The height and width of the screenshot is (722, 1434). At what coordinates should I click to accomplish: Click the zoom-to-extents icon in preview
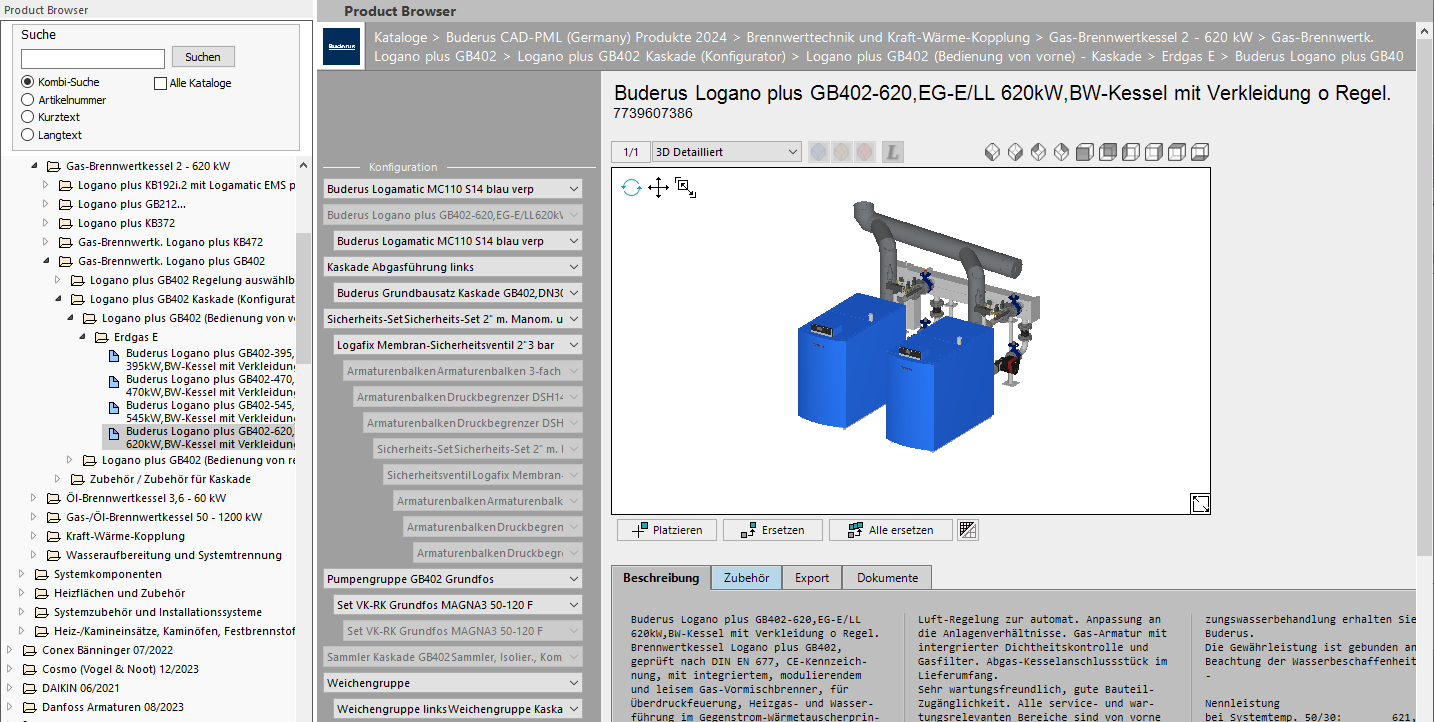685,187
